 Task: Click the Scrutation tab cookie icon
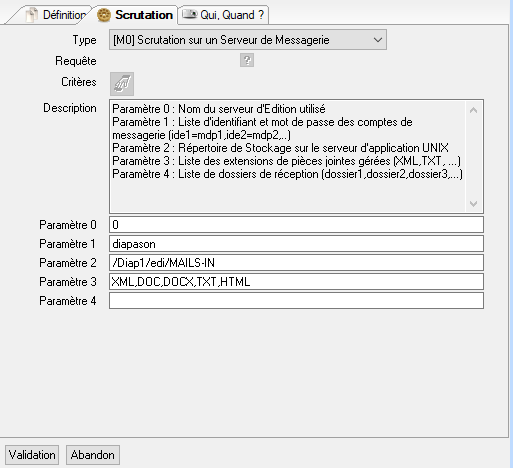pos(104,15)
